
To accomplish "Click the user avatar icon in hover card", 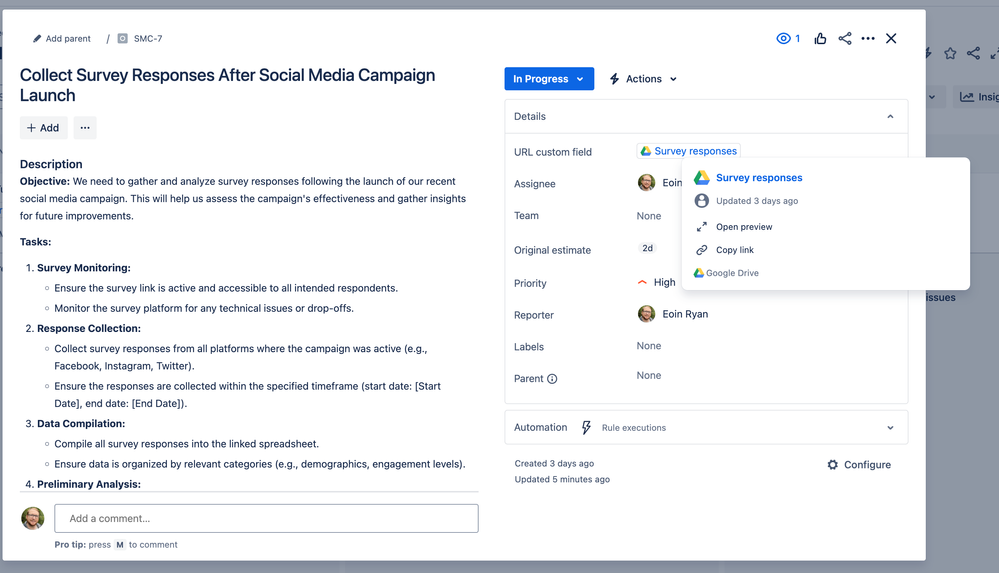I will pos(701,201).
